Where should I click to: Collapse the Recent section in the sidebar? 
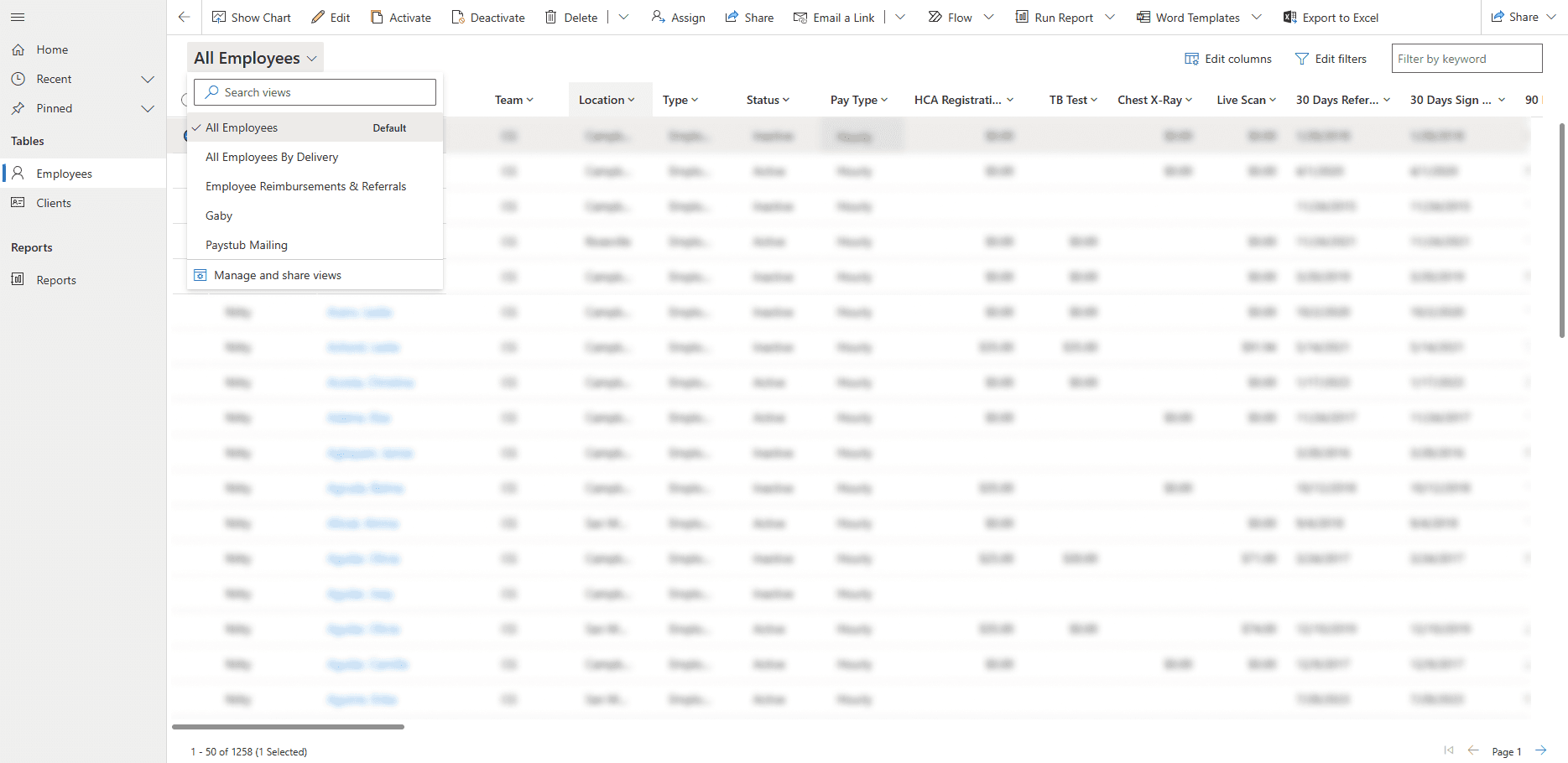[x=148, y=79]
